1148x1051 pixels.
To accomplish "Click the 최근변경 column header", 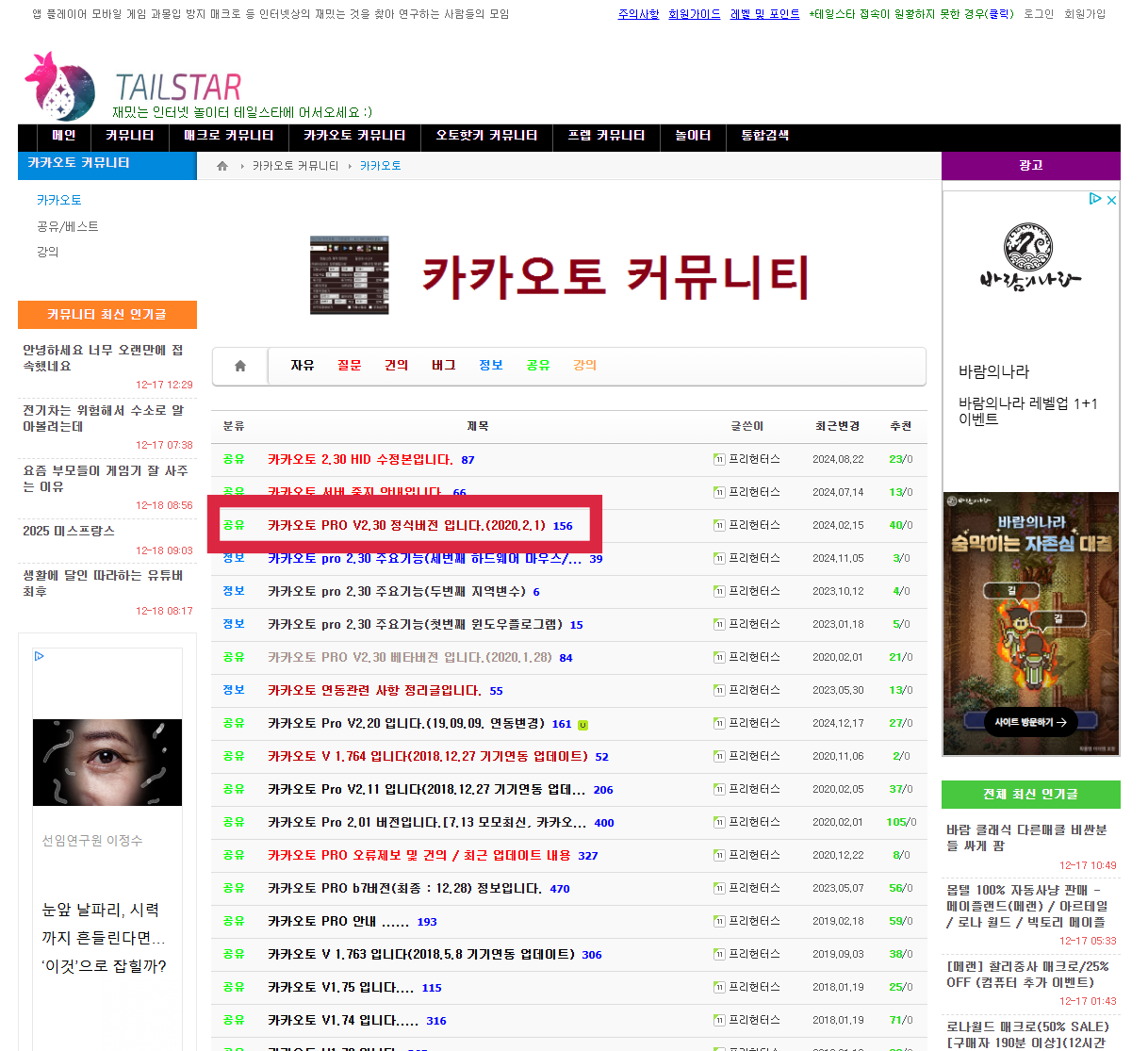I will pyautogui.click(x=838, y=427).
